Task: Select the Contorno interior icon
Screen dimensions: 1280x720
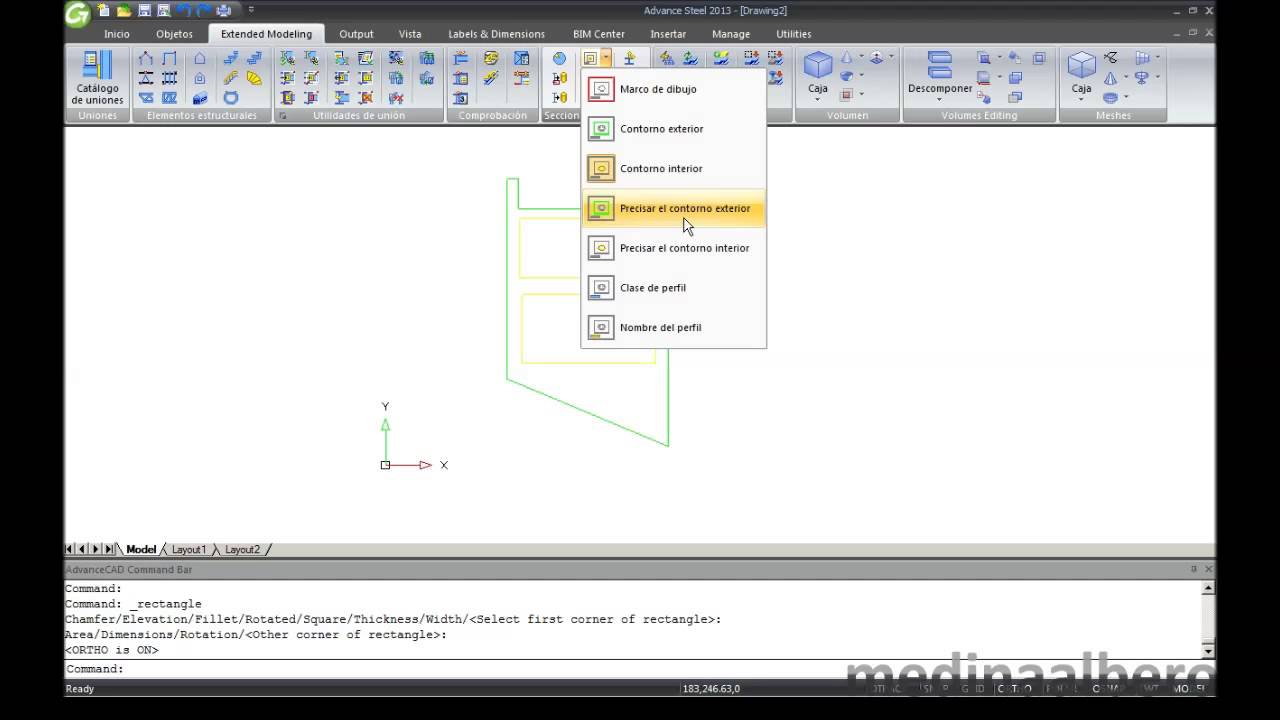Action: point(600,168)
